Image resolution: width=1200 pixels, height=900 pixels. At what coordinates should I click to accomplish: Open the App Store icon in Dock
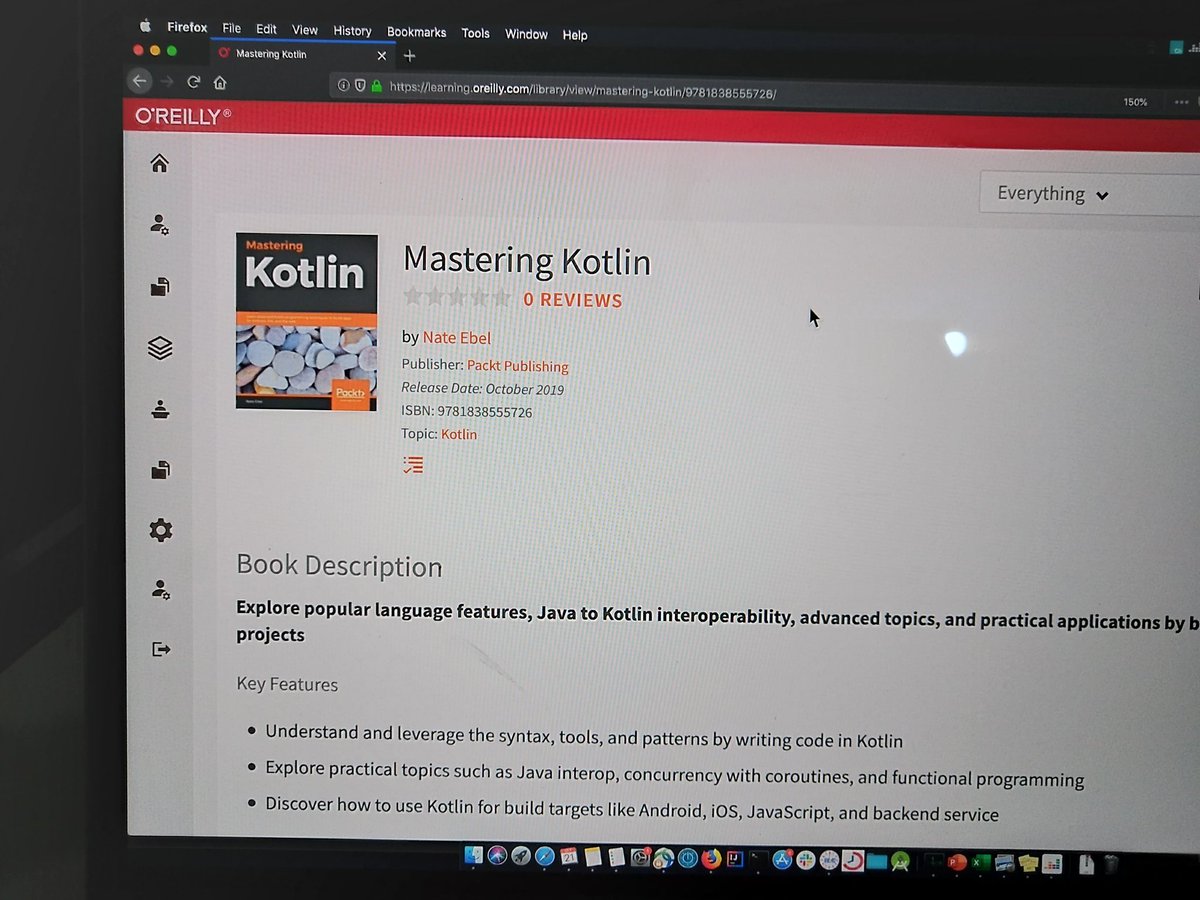pos(782,858)
